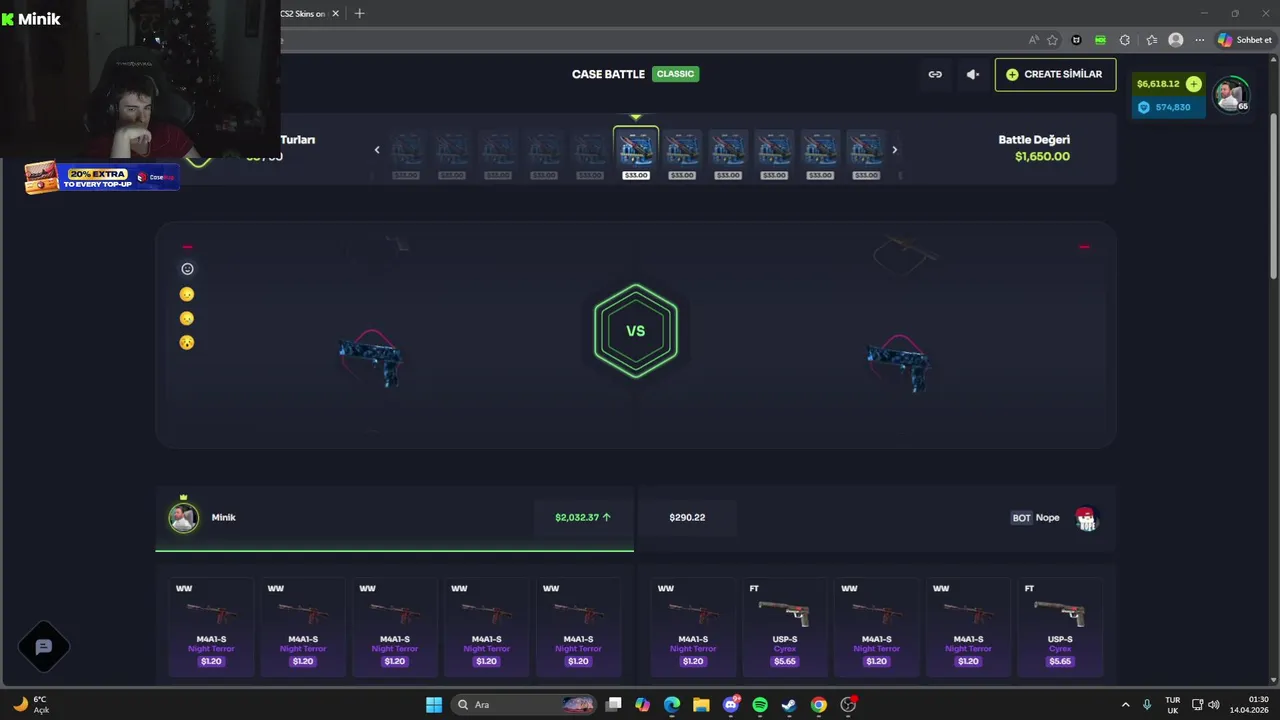This screenshot has width=1280, height=720.
Task: Open Task View on the taskbar
Action: click(614, 705)
